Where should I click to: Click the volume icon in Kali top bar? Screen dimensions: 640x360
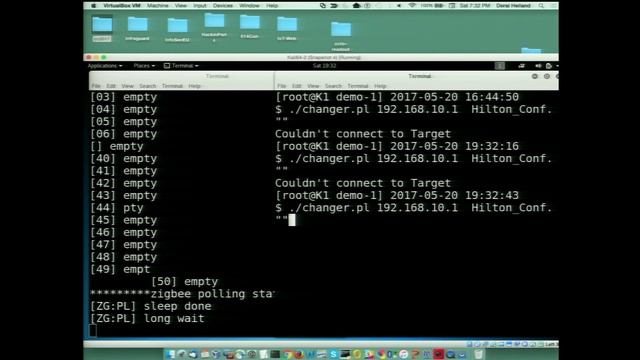point(538,66)
